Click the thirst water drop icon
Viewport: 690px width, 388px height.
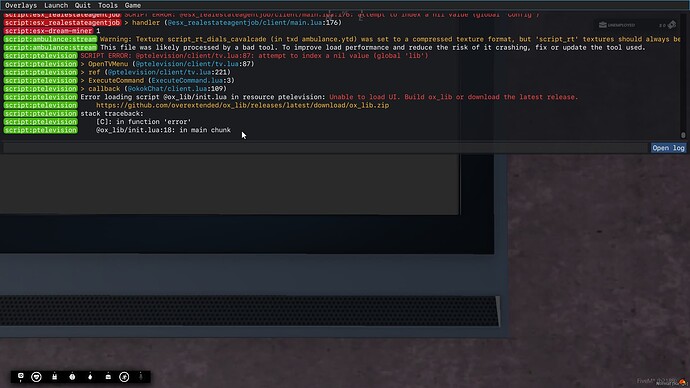[90, 377]
